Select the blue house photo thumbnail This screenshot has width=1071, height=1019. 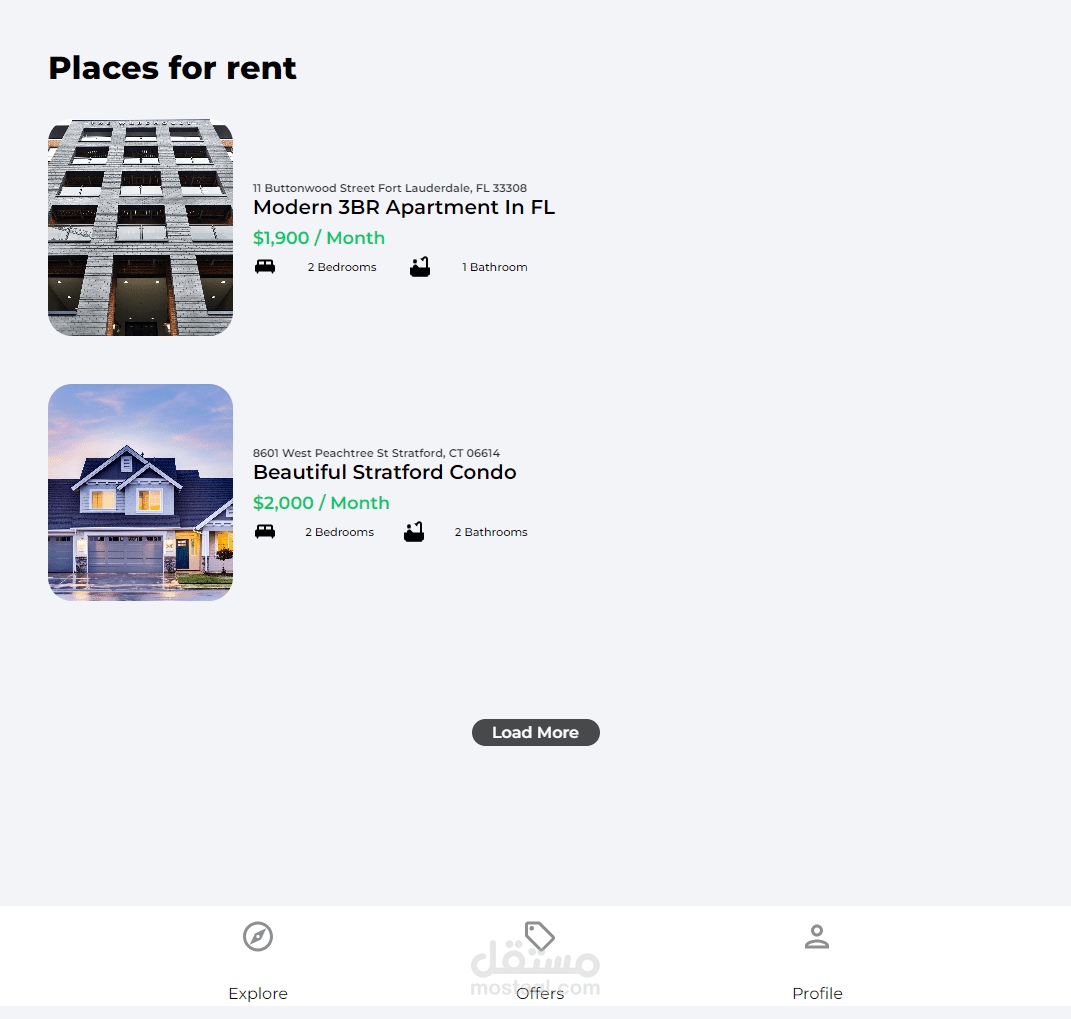(140, 492)
